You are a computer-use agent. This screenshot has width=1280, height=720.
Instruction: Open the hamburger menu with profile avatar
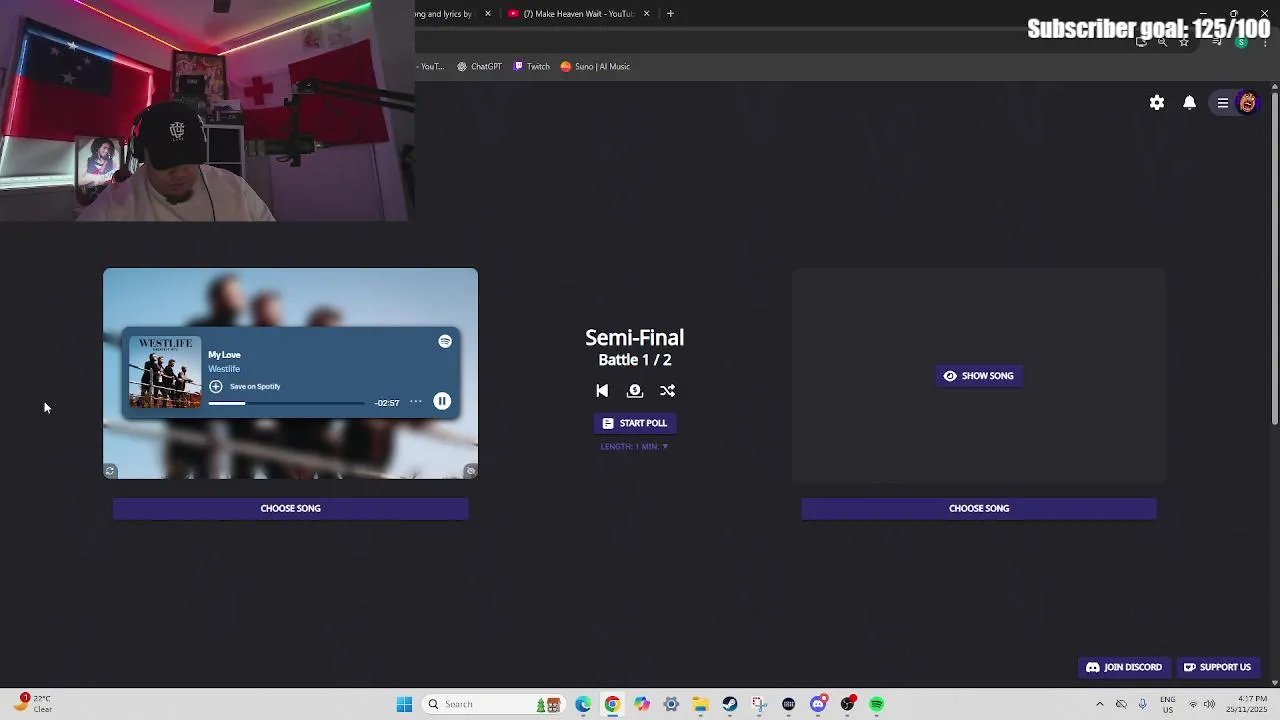(1236, 103)
